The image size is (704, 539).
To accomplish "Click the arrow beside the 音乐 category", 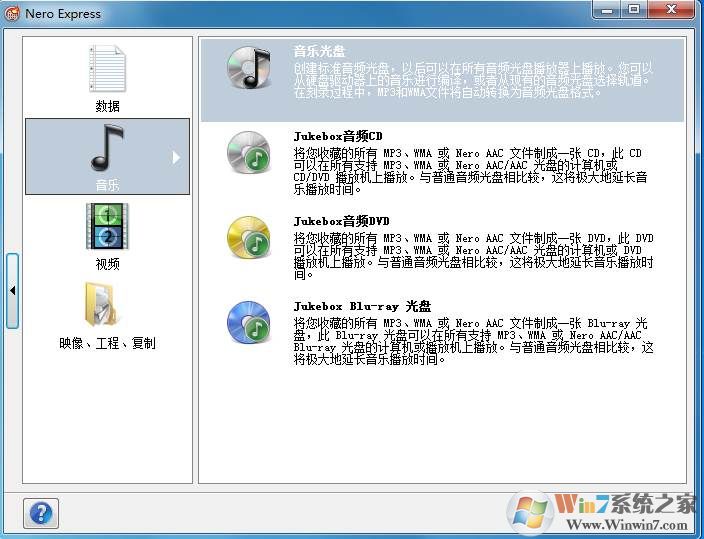I will click(176, 157).
